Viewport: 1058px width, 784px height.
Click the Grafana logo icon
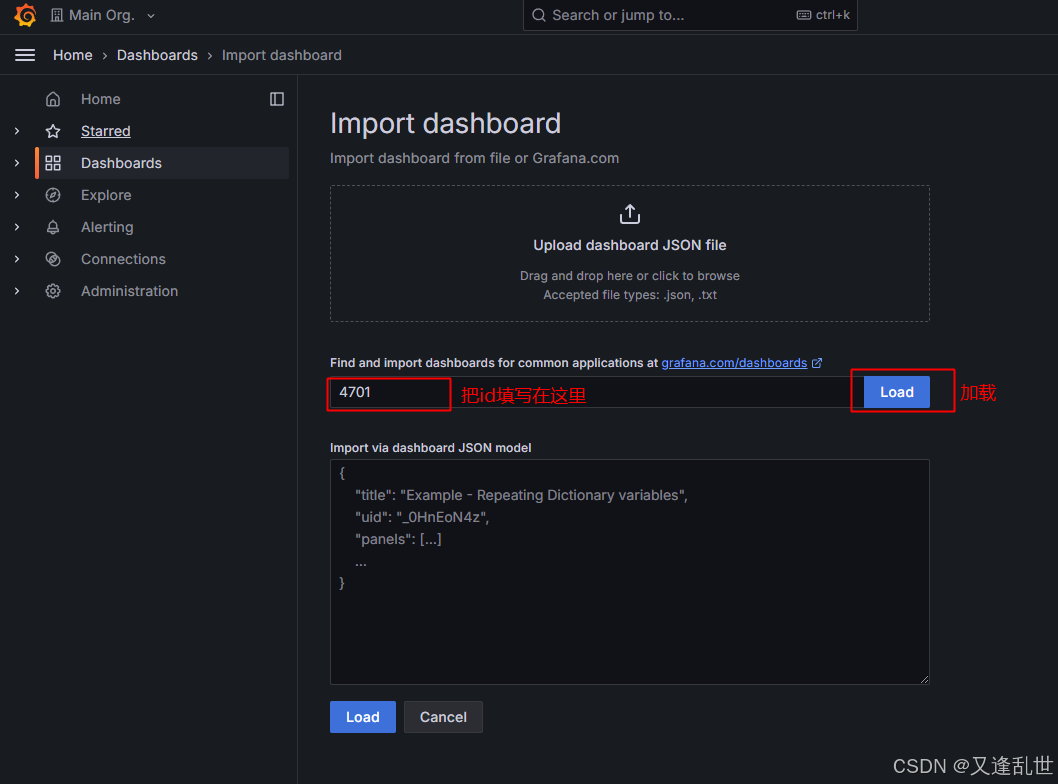pyautogui.click(x=25, y=15)
